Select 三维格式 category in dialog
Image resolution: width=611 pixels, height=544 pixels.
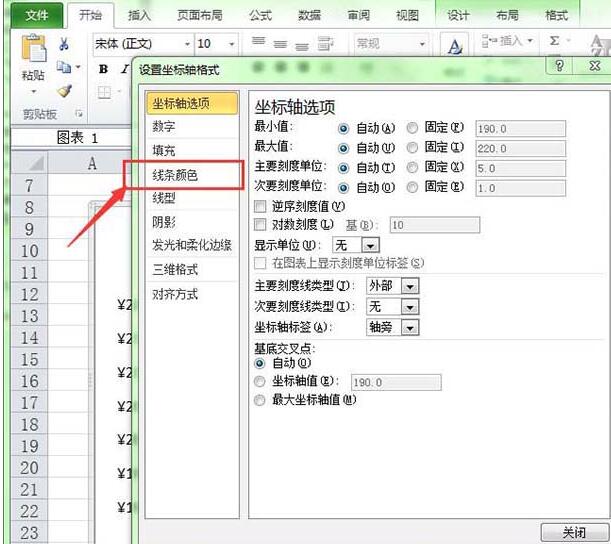click(x=175, y=270)
